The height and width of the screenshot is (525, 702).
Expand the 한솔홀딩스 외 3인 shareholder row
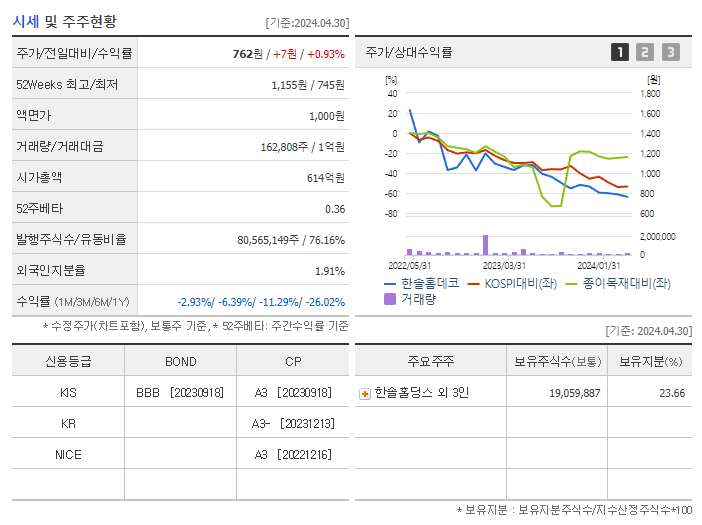[x=365, y=394]
